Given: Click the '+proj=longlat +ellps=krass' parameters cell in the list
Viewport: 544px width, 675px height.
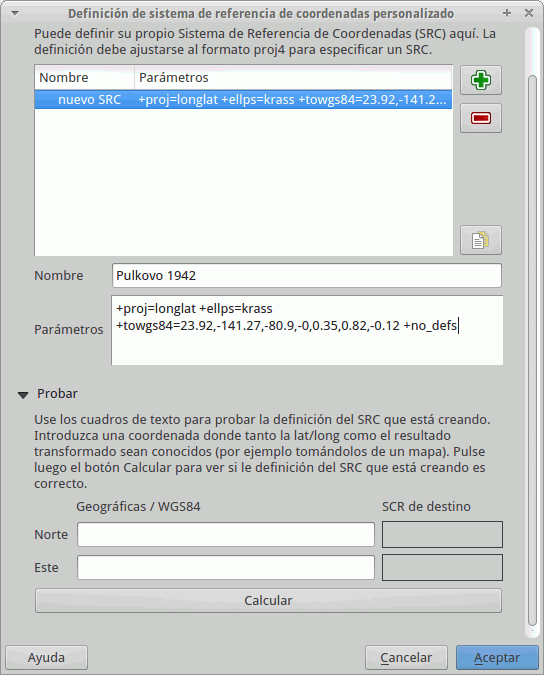Looking at the screenshot, I should (292, 99).
